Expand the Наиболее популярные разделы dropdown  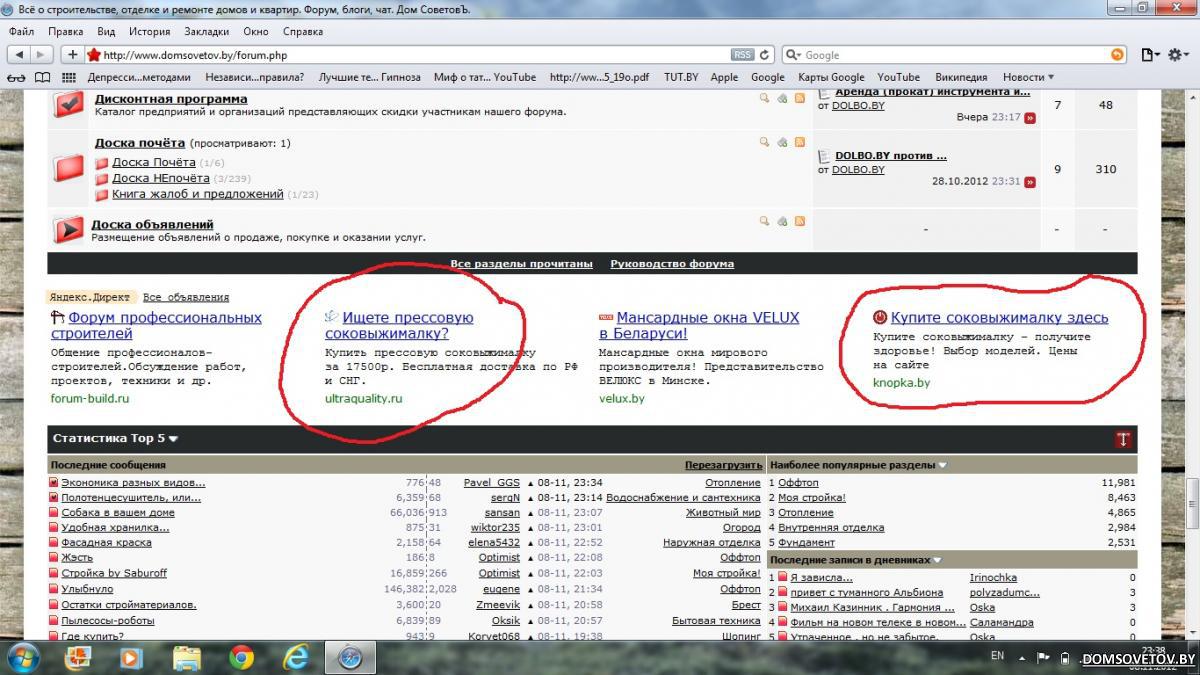coord(942,465)
